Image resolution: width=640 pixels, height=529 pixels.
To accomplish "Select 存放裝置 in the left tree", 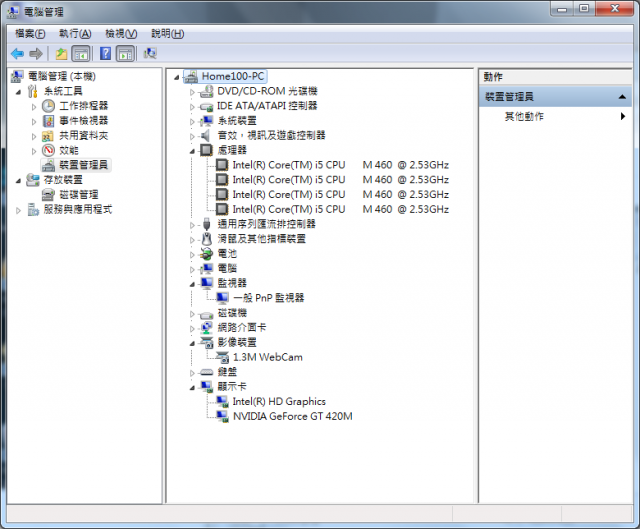I will tap(63, 180).
